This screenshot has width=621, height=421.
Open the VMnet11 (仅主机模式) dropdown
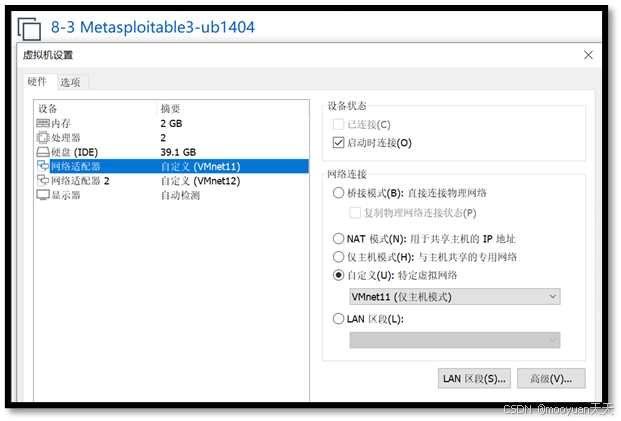coord(455,297)
